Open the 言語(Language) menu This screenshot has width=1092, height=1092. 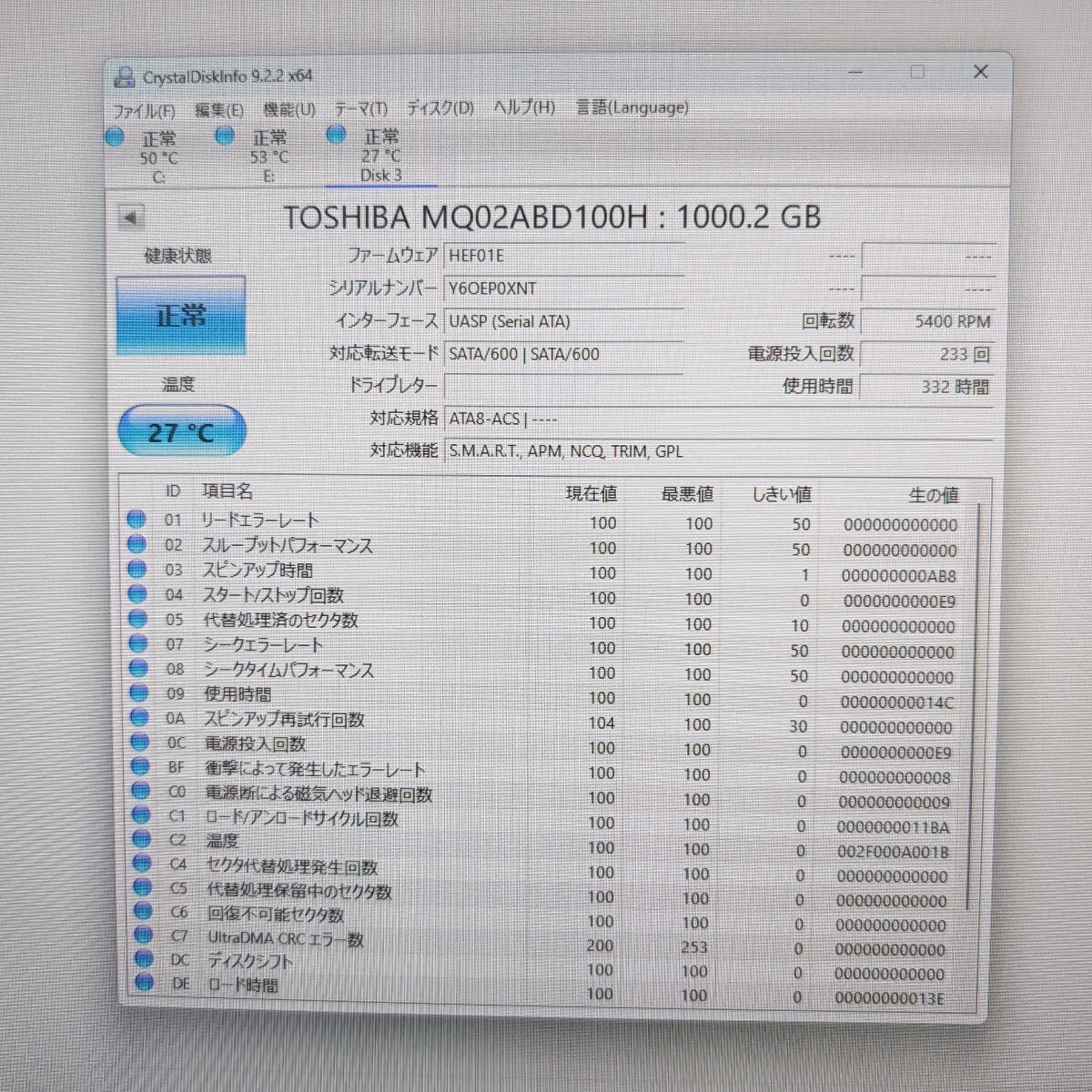click(x=632, y=106)
